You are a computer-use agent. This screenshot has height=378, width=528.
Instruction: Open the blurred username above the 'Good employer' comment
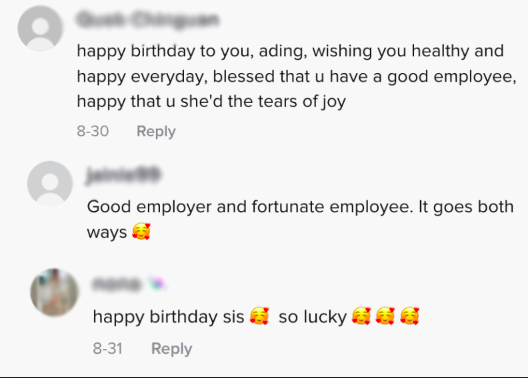123,175
